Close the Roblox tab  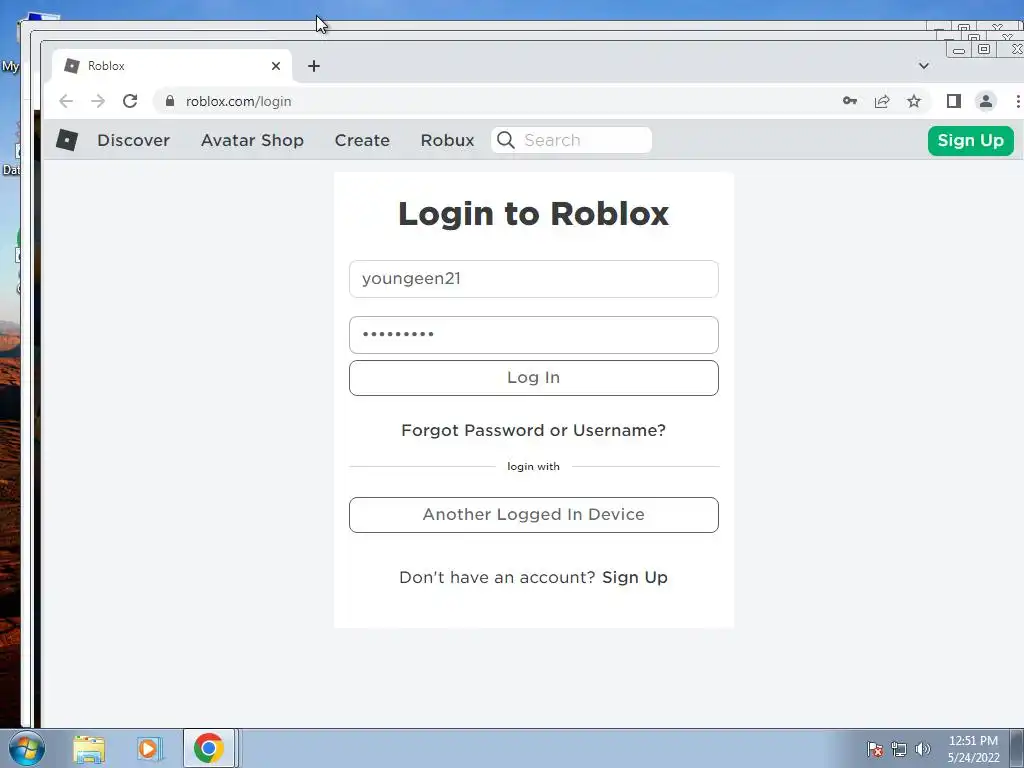[x=276, y=66]
